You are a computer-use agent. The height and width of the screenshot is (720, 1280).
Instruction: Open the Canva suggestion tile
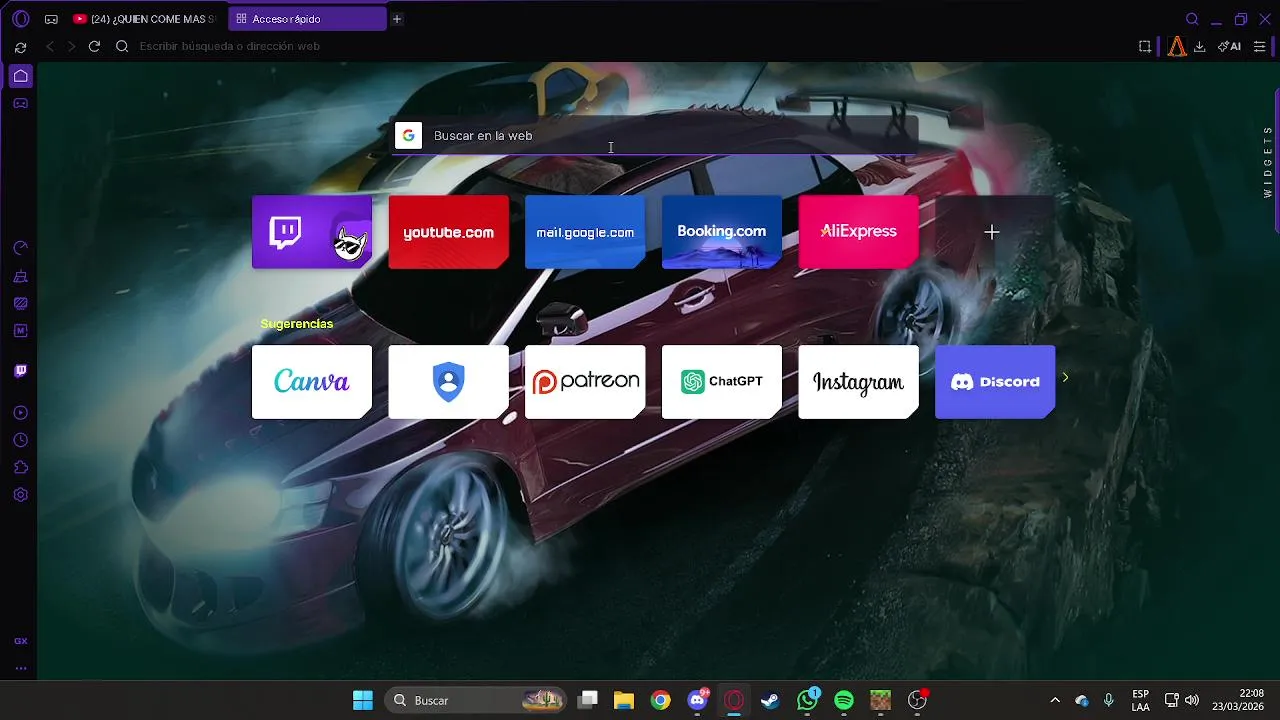[x=312, y=382]
